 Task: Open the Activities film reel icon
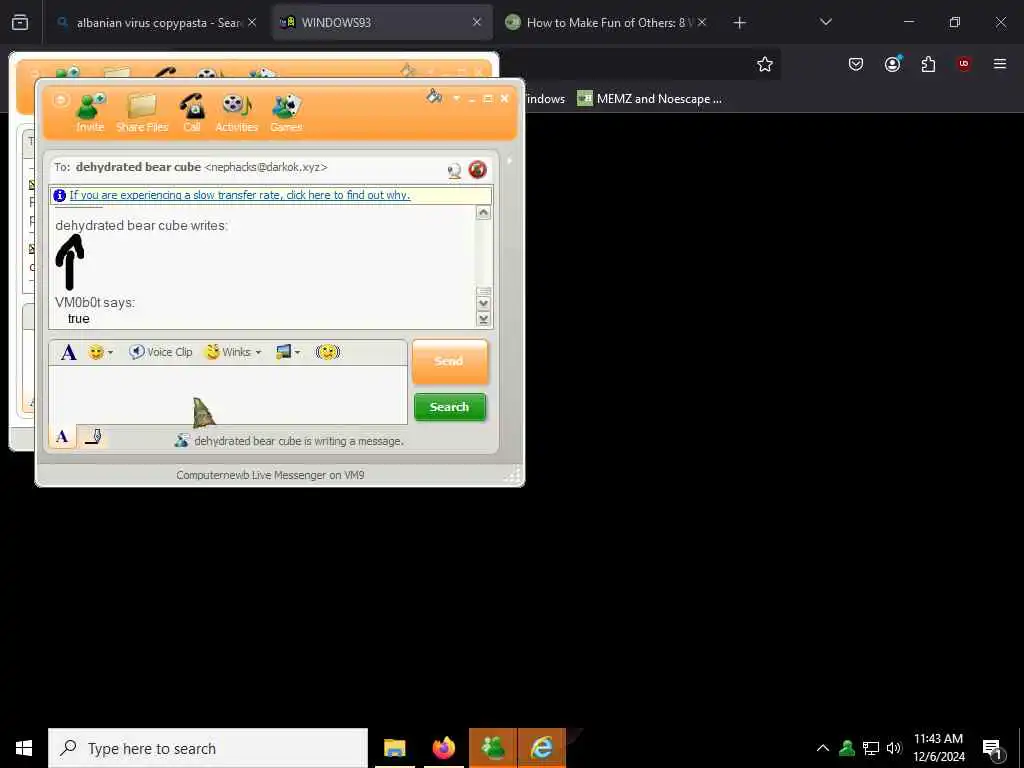[236, 112]
